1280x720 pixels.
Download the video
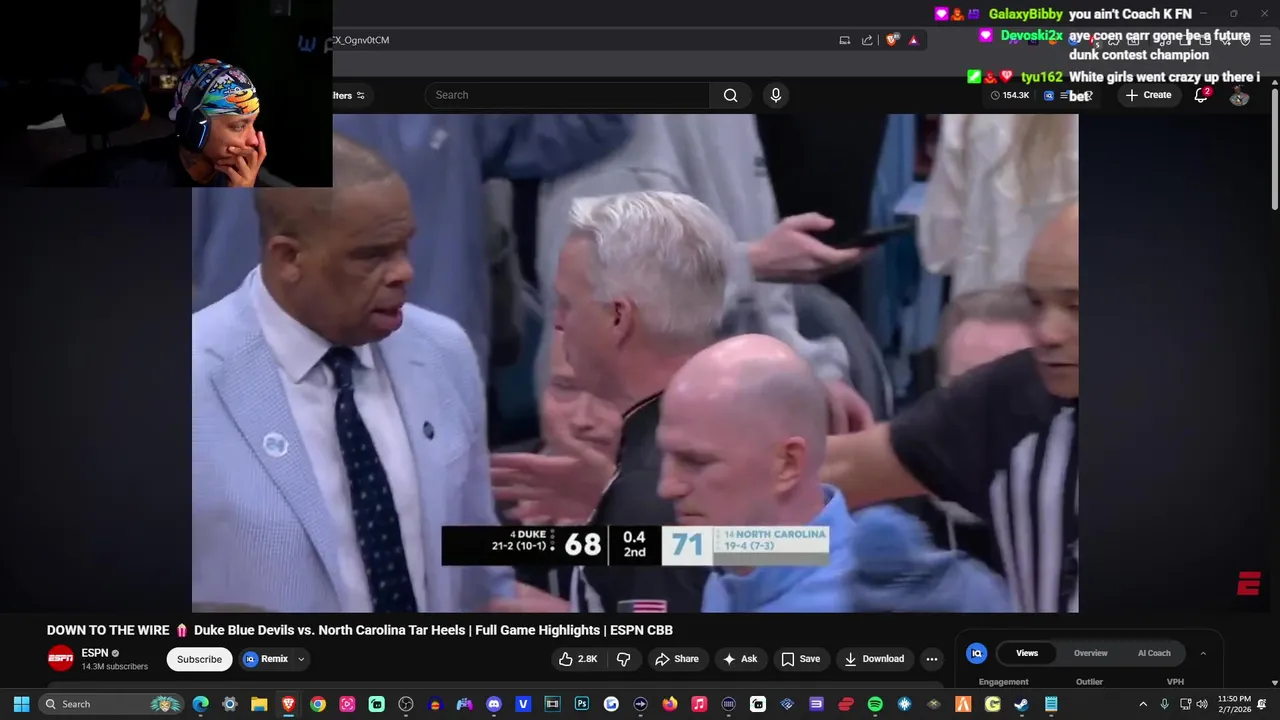[874, 659]
